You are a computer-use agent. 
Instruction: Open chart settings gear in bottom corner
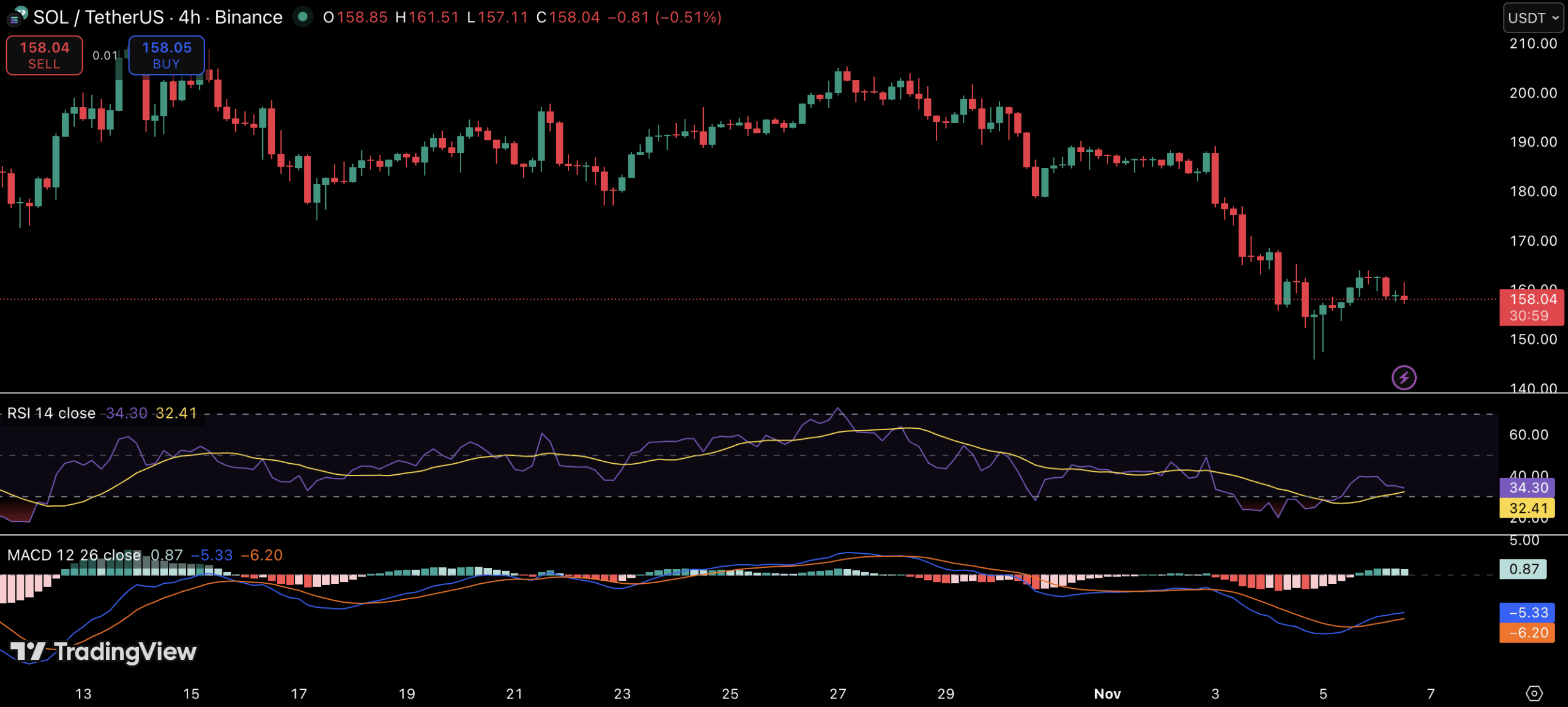tap(1534, 693)
